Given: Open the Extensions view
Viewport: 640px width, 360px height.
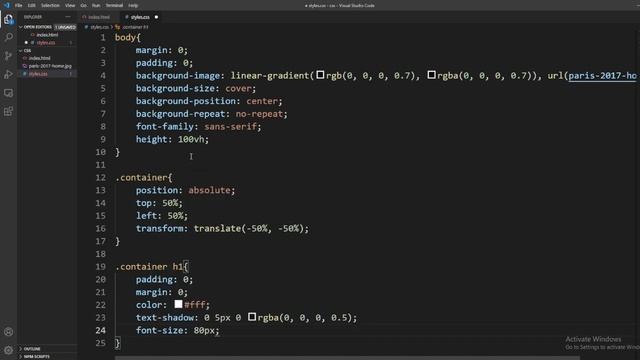Looking at the screenshot, I should click(8, 111).
